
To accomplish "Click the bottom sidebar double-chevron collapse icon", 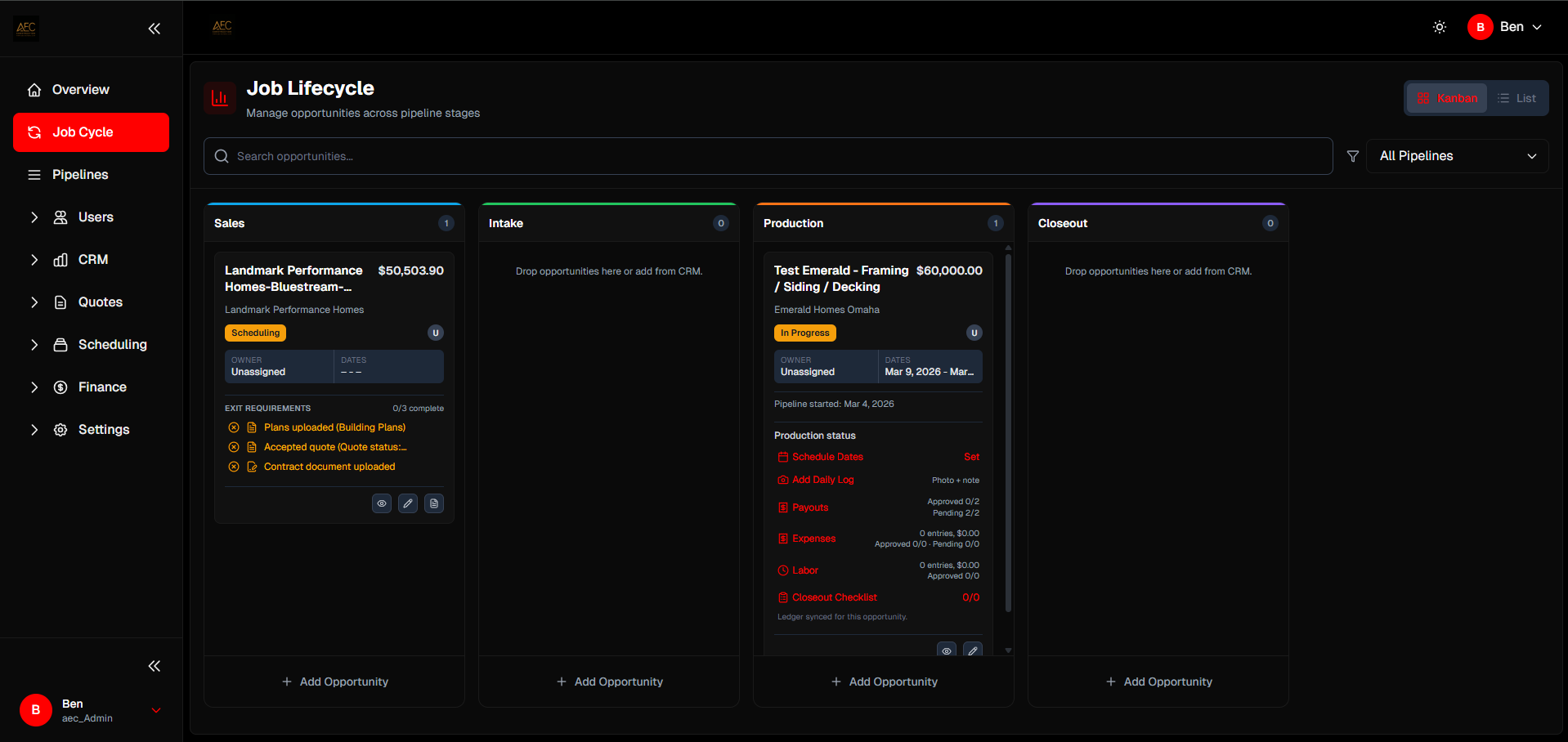I will [x=154, y=666].
